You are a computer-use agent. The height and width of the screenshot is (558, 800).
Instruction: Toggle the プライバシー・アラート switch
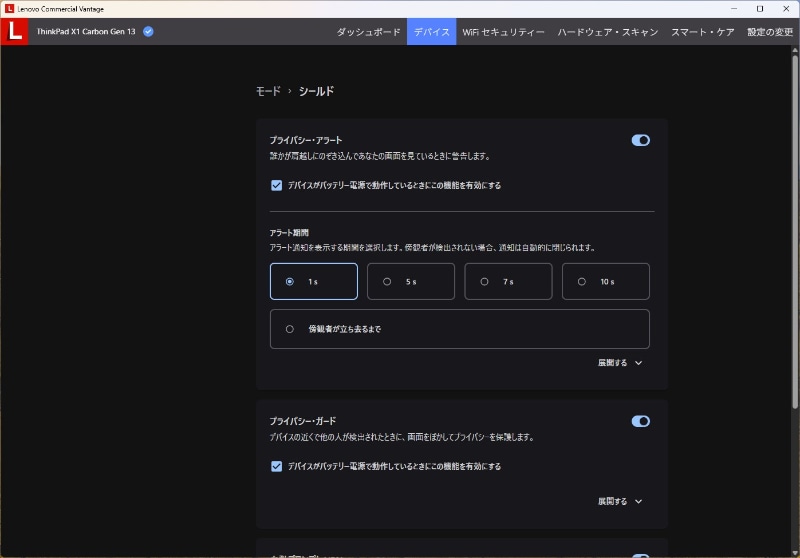coord(641,140)
